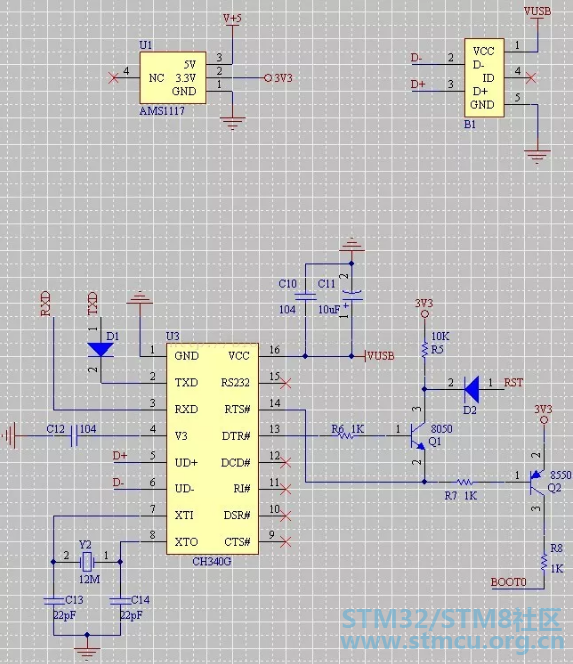573x664 pixels.
Task: Select polarized capacitor C11 symbol
Action: (352, 296)
